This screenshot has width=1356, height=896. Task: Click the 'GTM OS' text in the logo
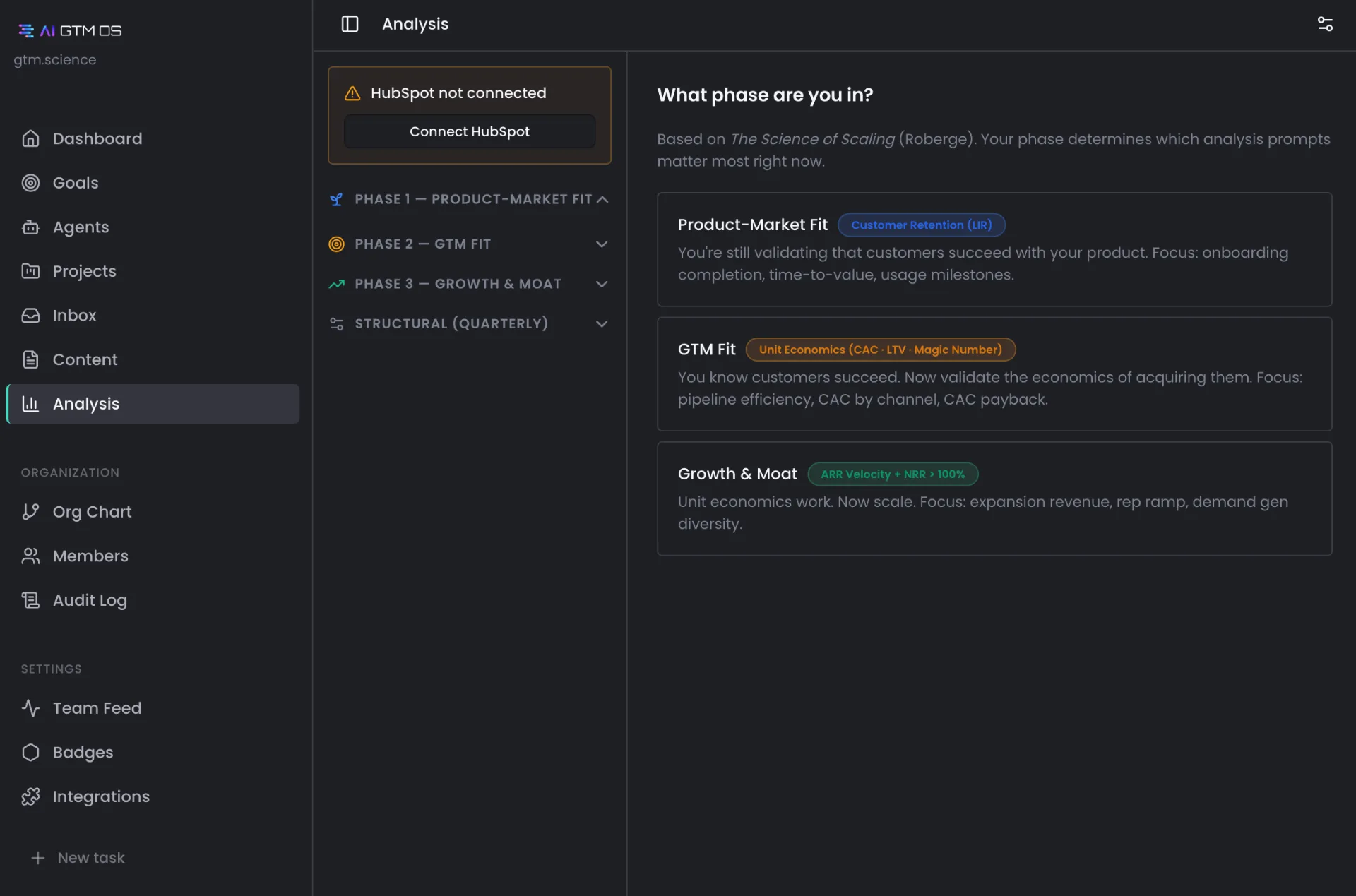[x=90, y=30]
